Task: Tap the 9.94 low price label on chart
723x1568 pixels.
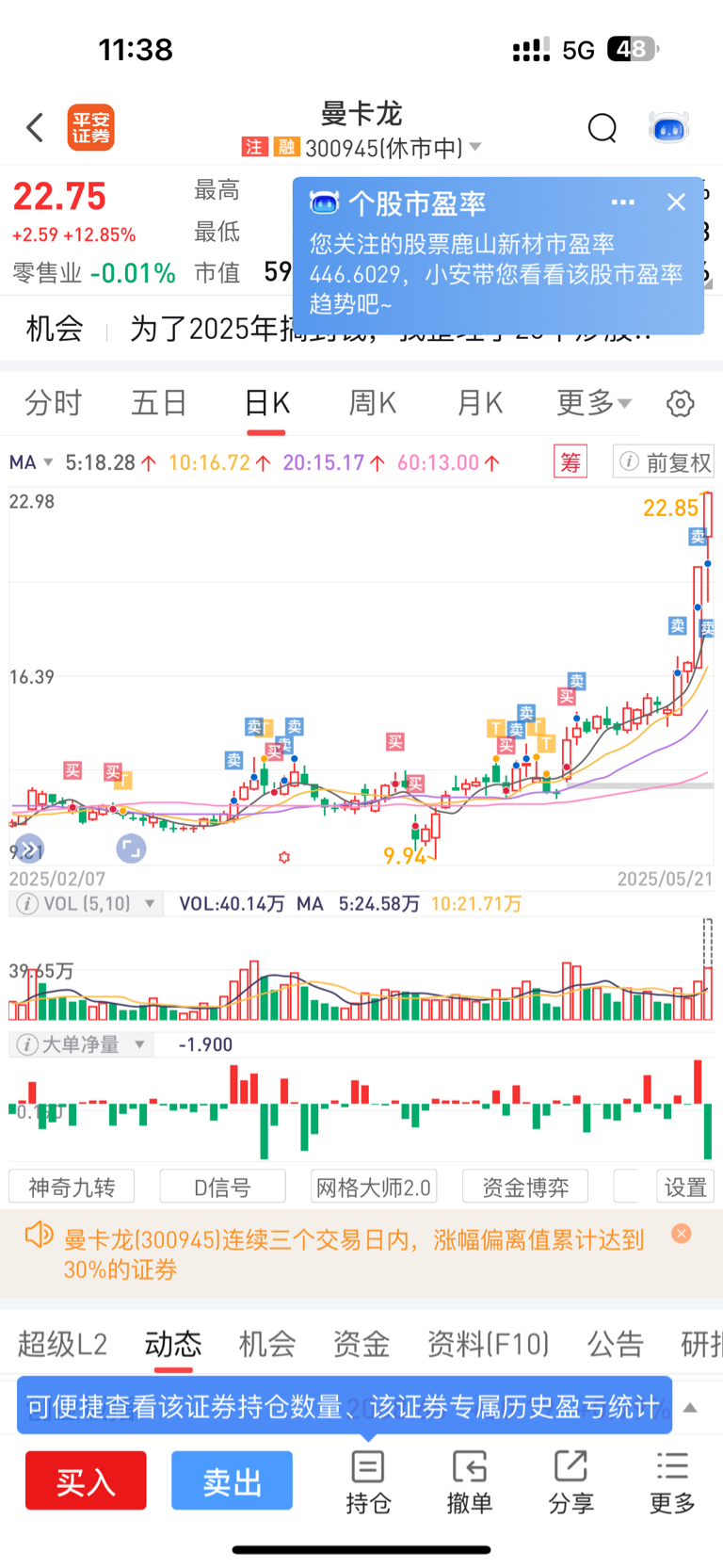Action: [x=406, y=856]
